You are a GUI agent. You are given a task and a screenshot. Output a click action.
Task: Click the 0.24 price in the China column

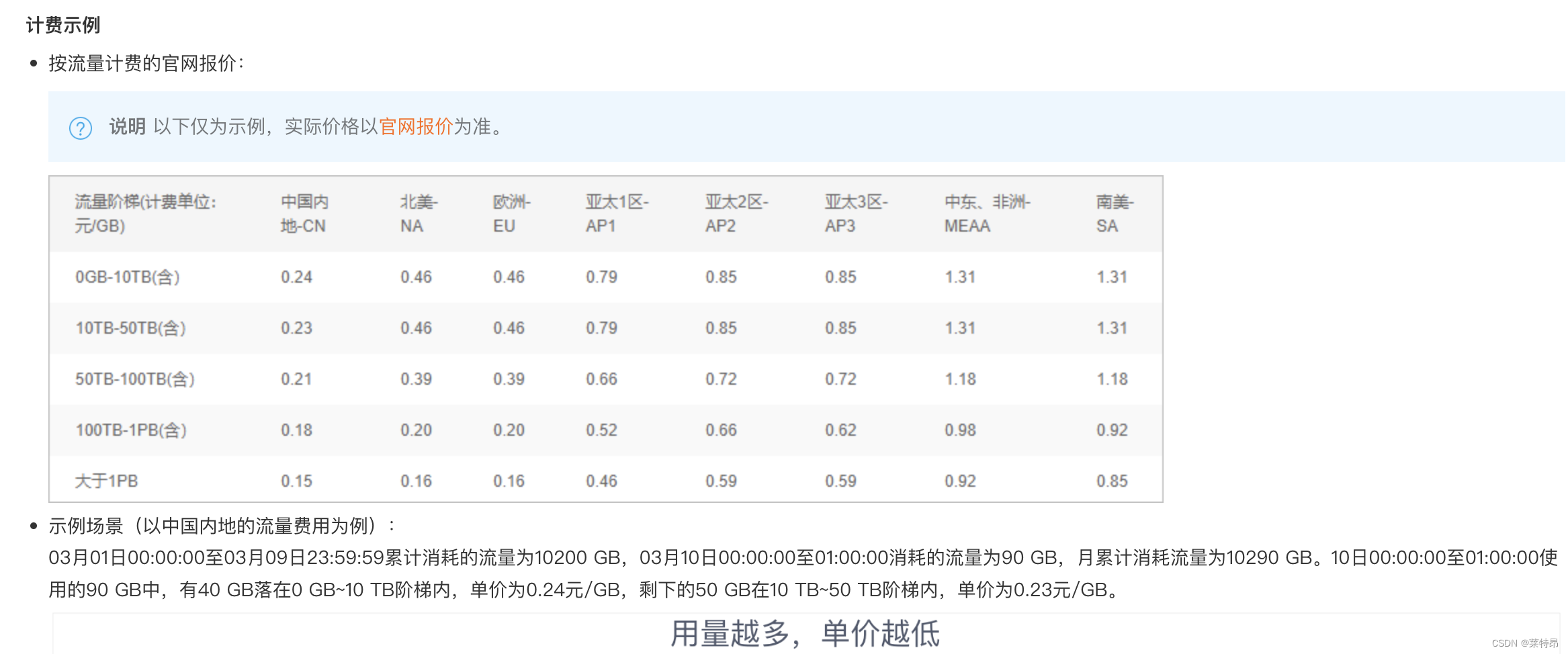pos(296,277)
